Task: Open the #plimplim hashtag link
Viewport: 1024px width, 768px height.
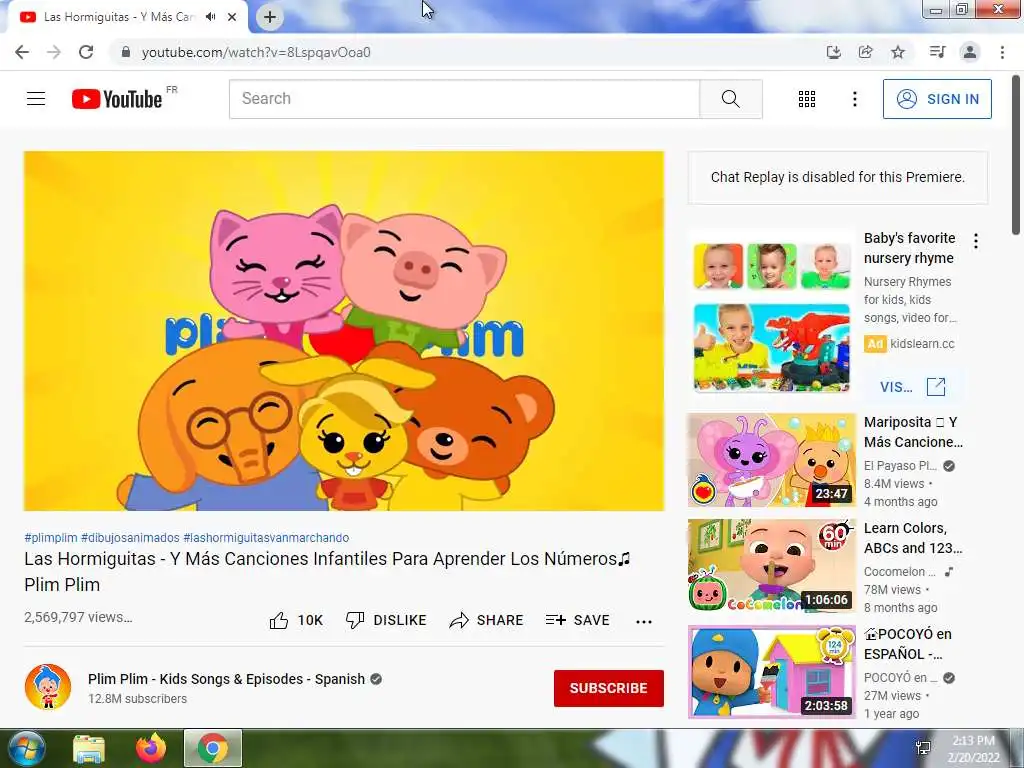Action: point(51,537)
